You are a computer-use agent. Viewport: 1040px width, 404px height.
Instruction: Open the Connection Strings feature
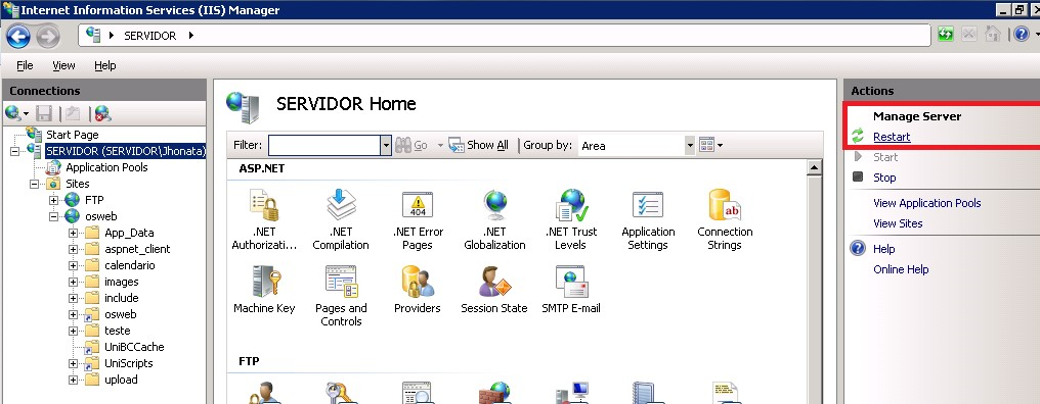pos(724,206)
